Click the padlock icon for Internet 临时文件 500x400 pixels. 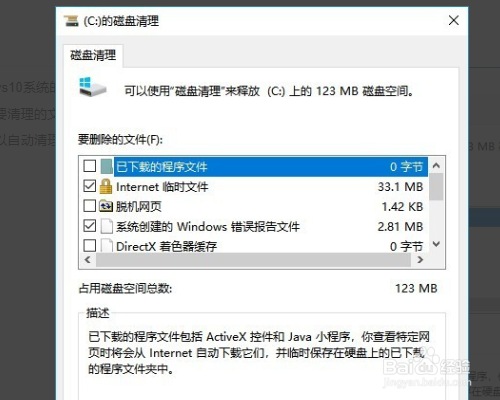pos(106,186)
